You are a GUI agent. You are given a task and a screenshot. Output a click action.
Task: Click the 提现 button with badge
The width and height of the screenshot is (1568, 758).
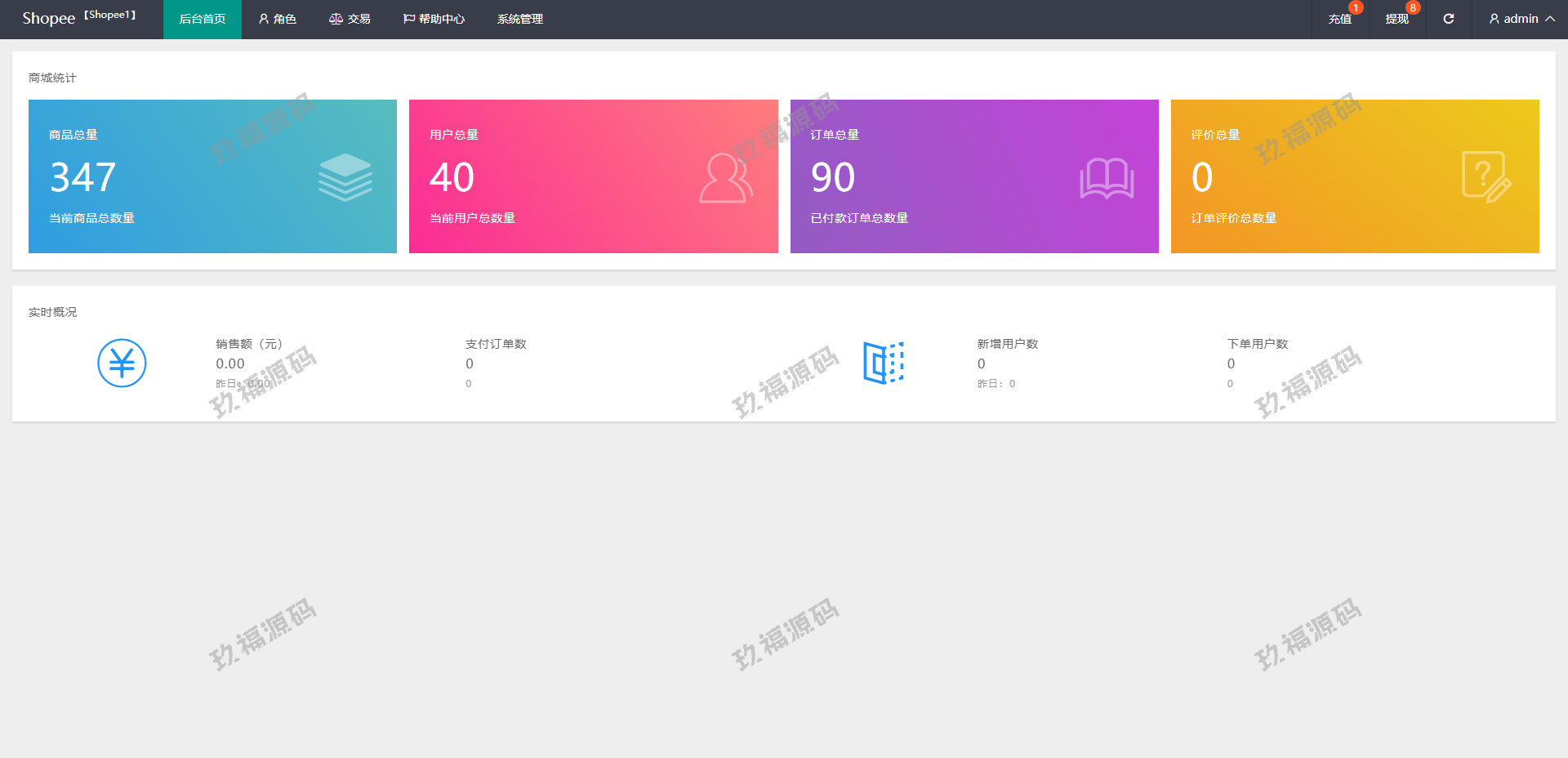tap(1396, 19)
